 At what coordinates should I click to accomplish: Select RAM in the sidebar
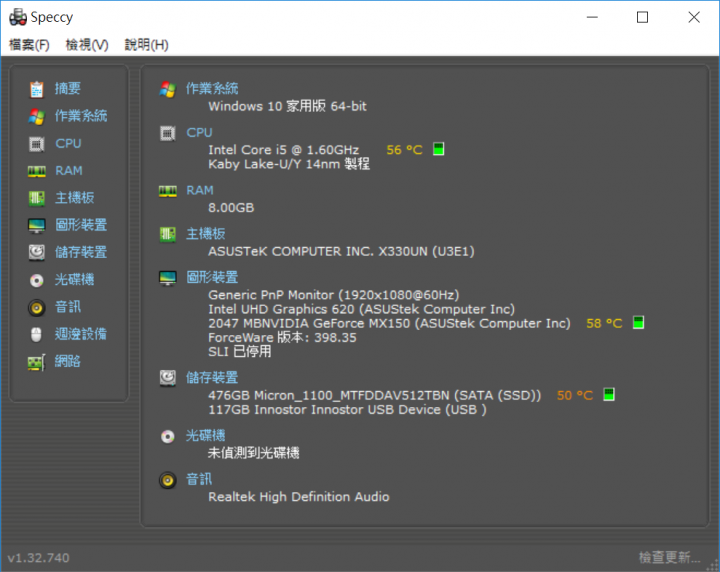pos(69,171)
